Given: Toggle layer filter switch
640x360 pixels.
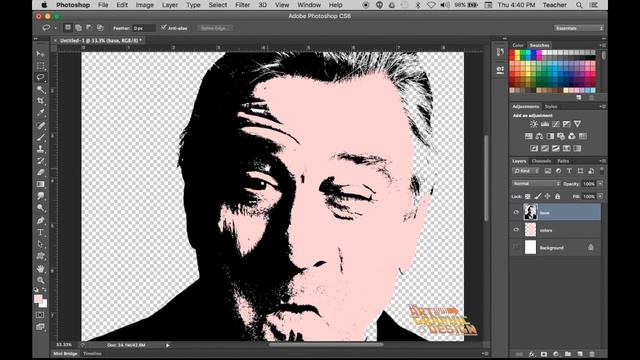Looking at the screenshot, I should point(601,171).
